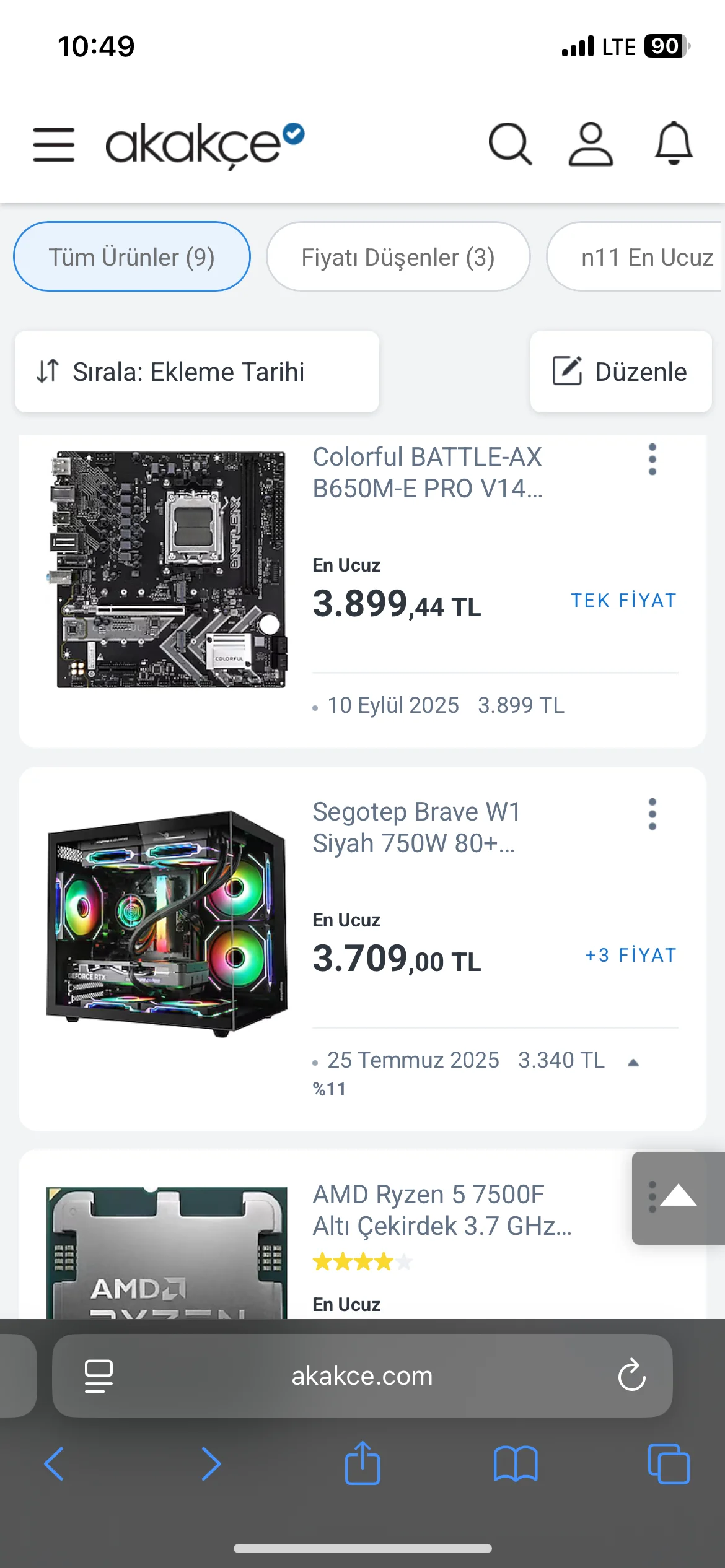725x1568 pixels.
Task: Open the hamburger menu
Action: [x=54, y=144]
